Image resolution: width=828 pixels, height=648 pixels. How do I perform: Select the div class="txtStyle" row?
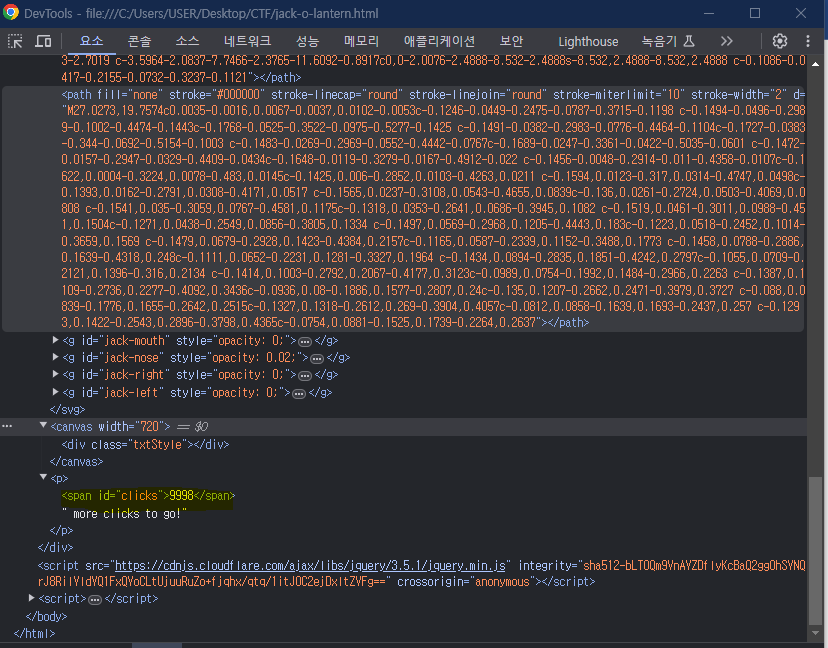[x=145, y=444]
